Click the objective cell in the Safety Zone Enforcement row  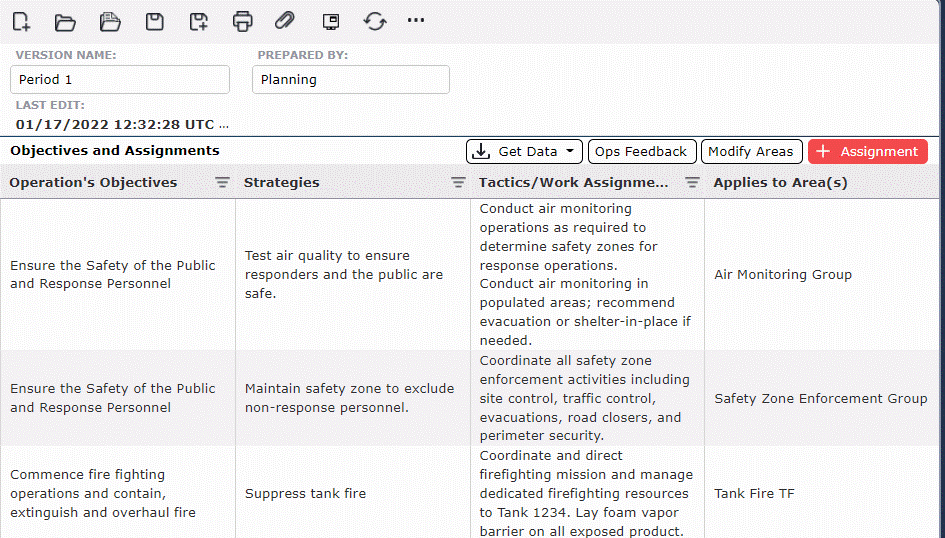coord(118,398)
